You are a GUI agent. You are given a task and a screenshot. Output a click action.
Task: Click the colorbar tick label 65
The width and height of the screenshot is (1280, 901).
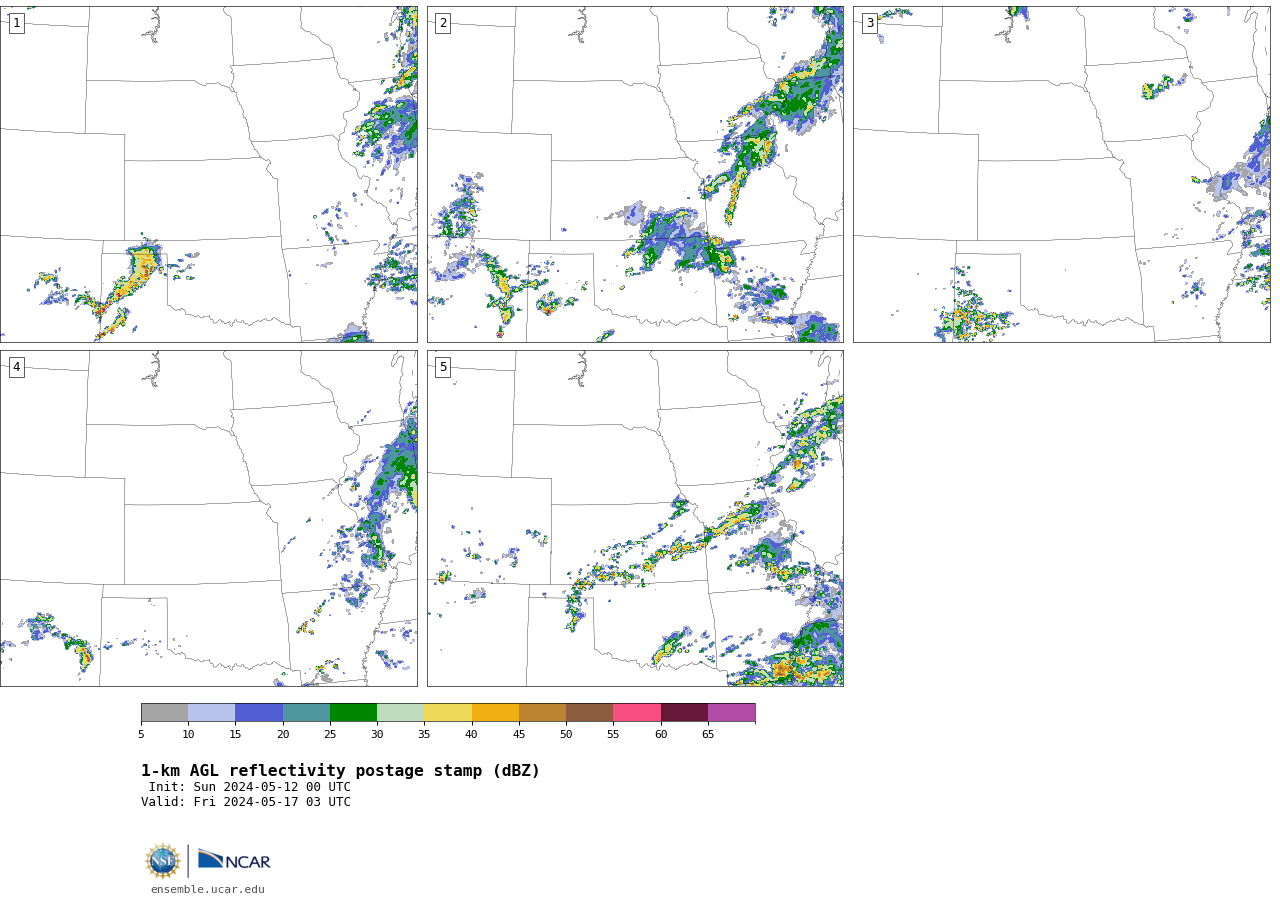tap(708, 734)
